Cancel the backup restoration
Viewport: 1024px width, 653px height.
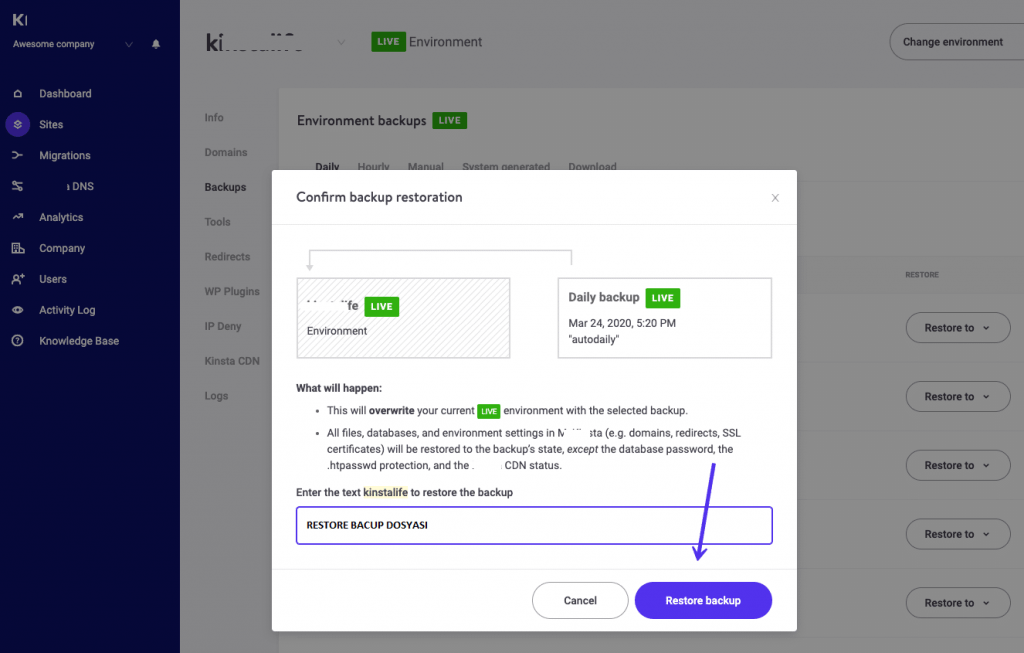coord(580,600)
